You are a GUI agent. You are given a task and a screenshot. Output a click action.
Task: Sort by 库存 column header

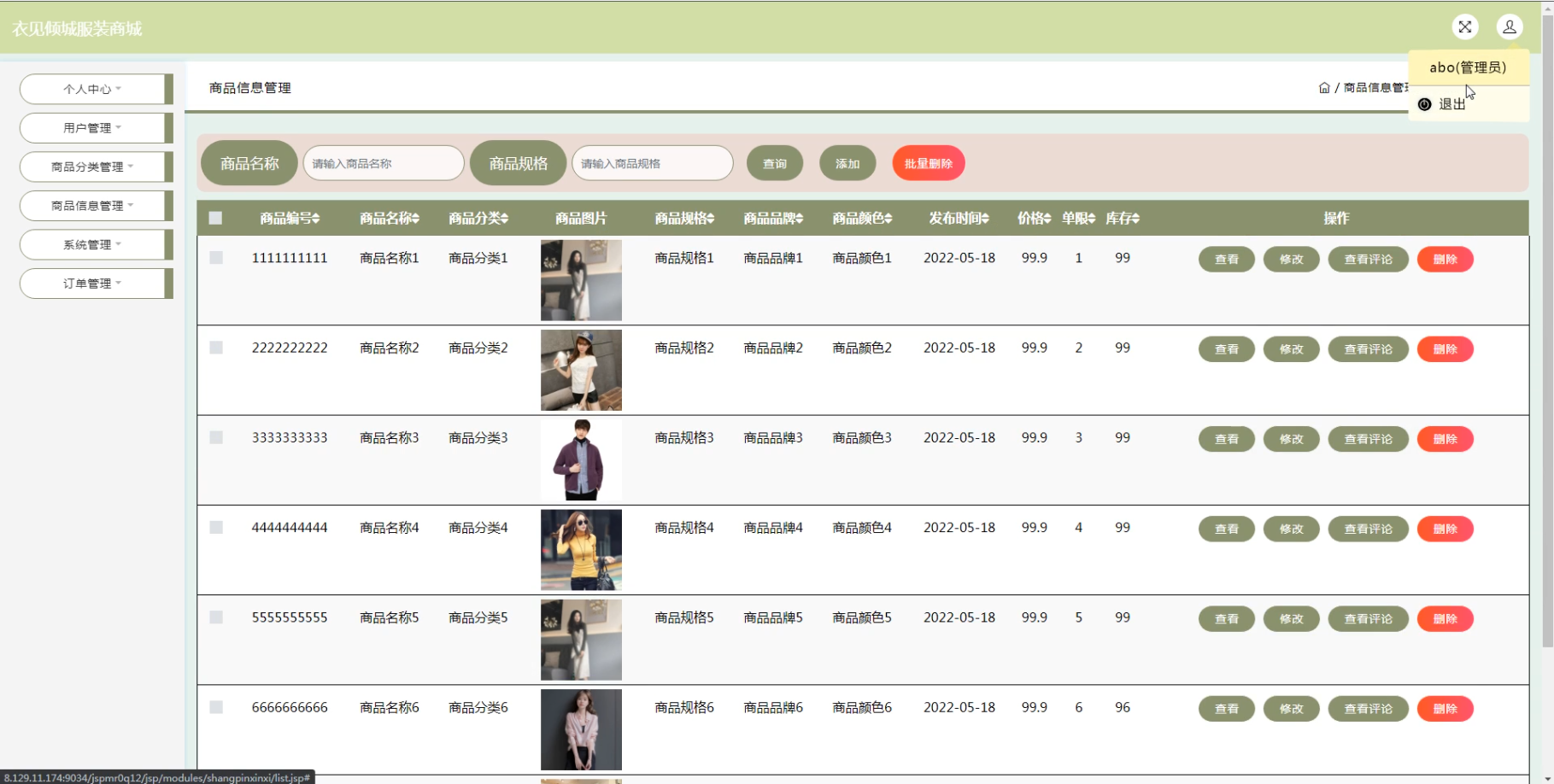pos(1123,219)
